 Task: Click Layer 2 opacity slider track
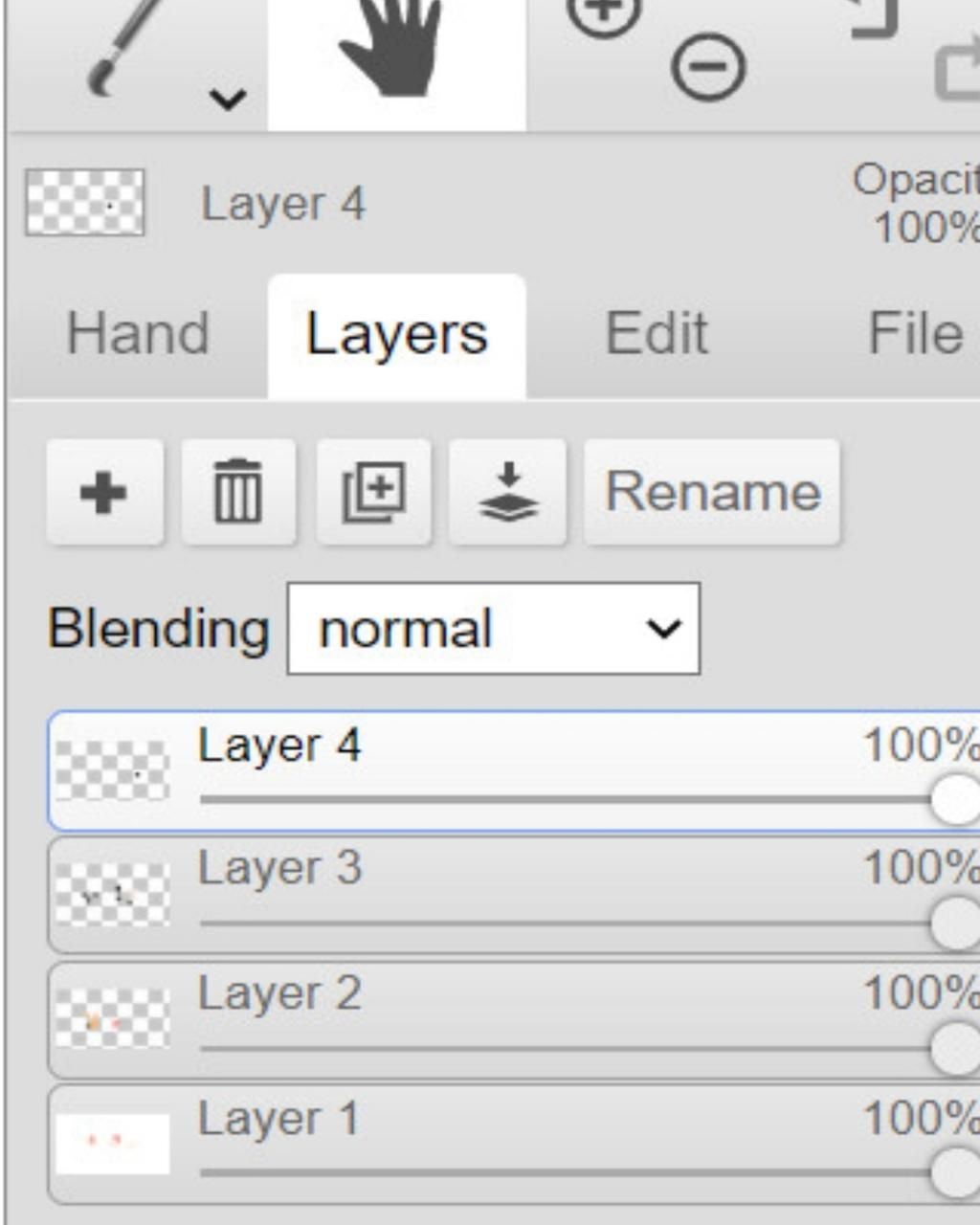tap(574, 1048)
